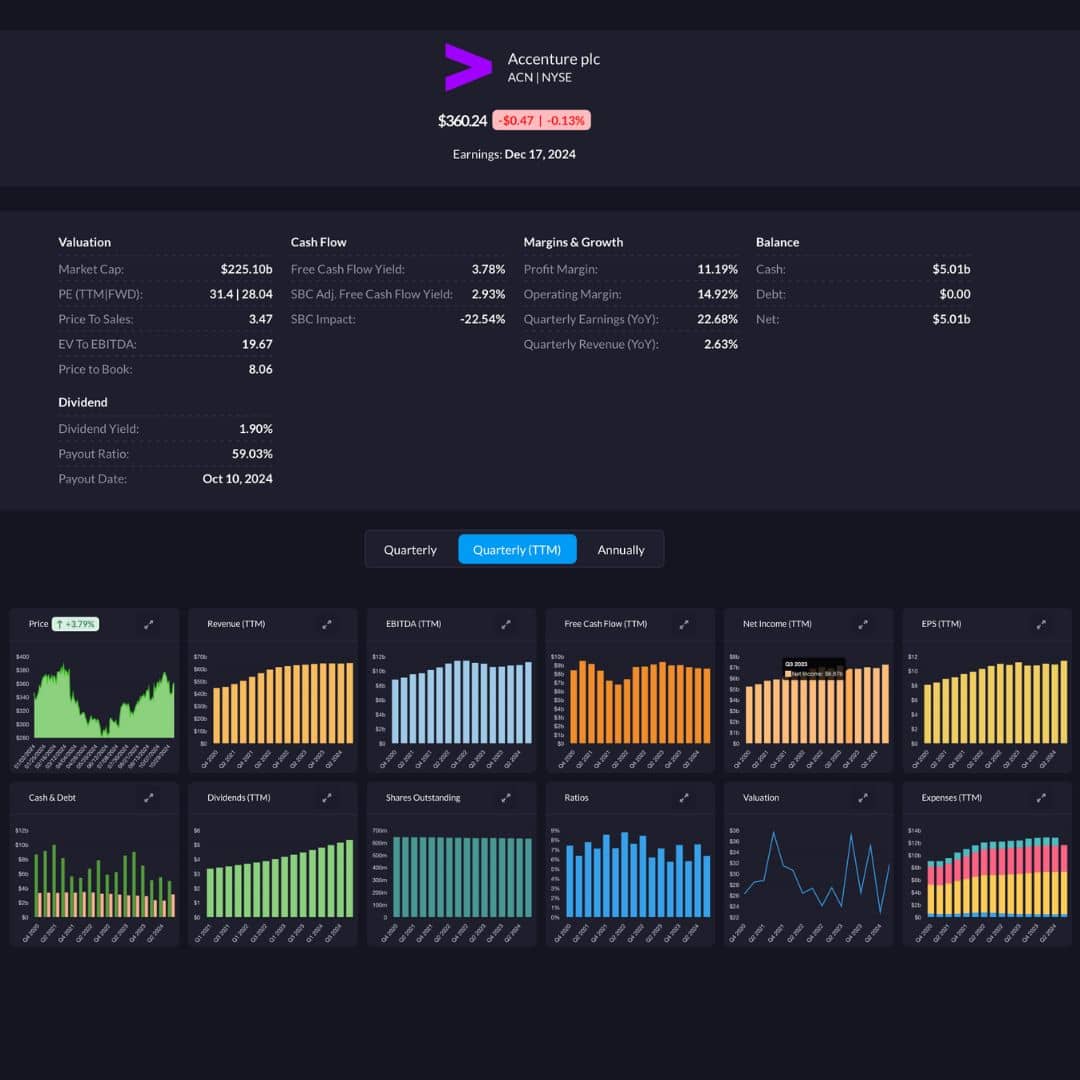Expand the Shares Outstanding chart
1080x1080 pixels.
(506, 798)
